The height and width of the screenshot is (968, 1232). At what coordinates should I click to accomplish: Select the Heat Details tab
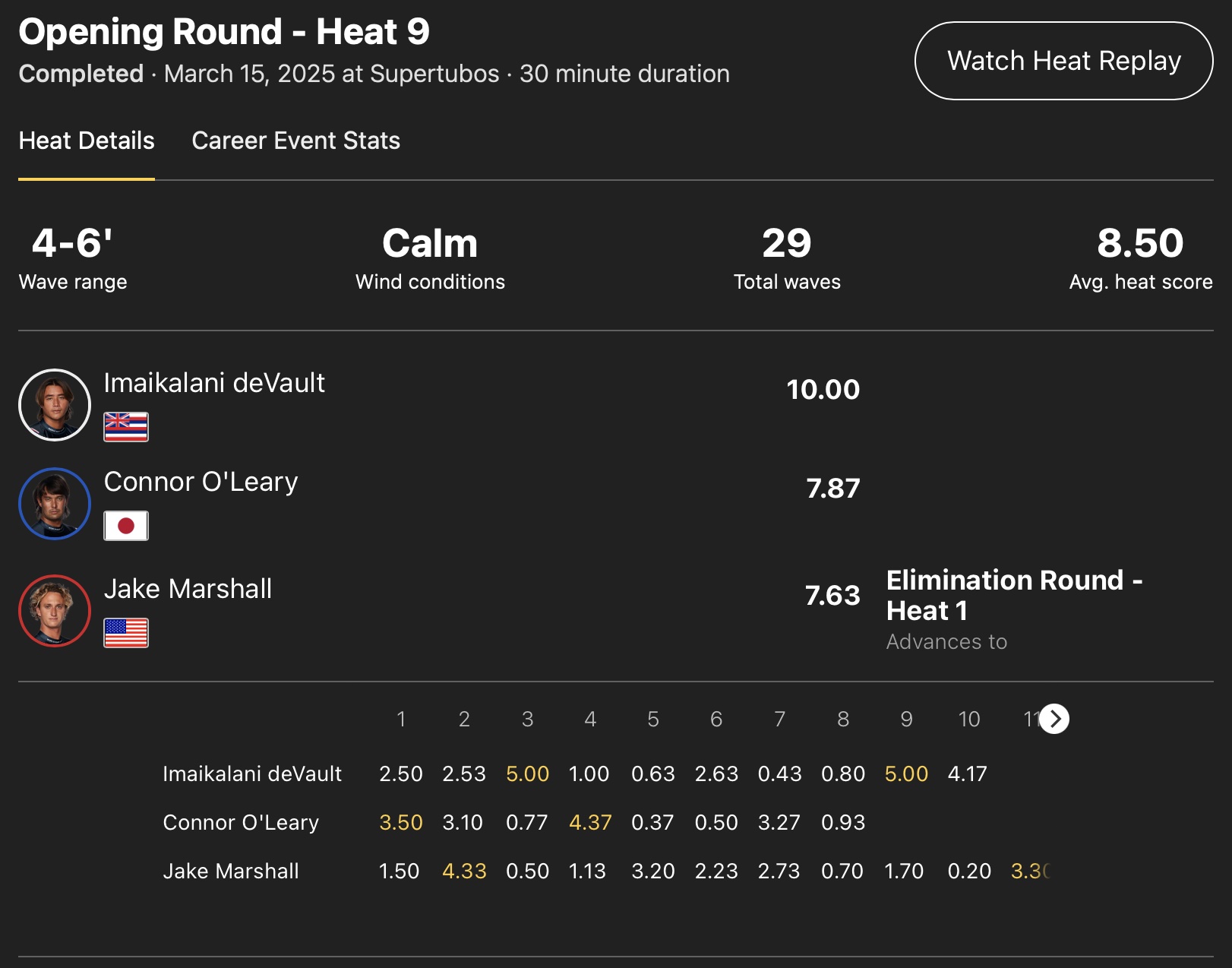87,141
